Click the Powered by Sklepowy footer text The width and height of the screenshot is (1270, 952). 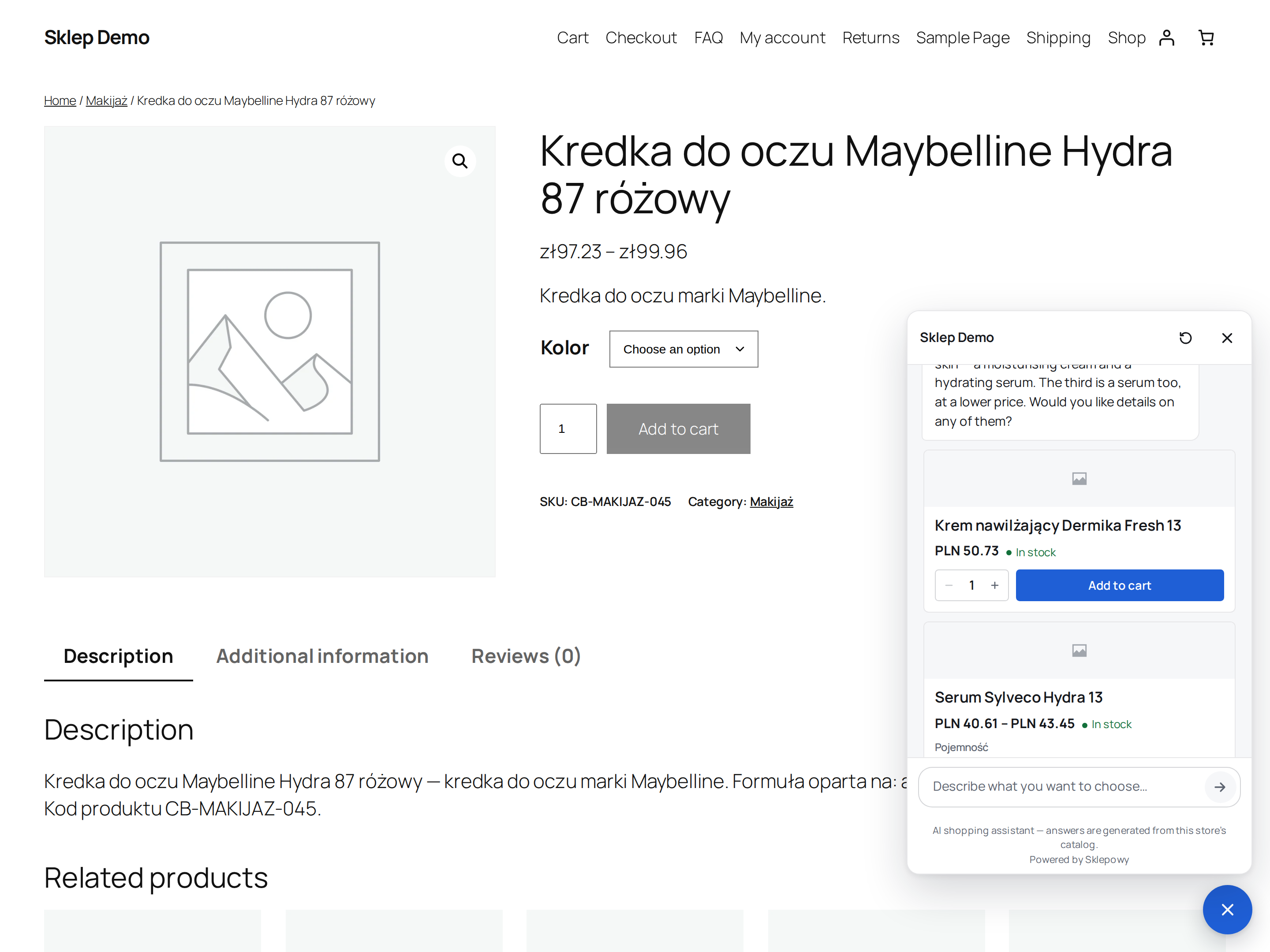[x=1079, y=859]
